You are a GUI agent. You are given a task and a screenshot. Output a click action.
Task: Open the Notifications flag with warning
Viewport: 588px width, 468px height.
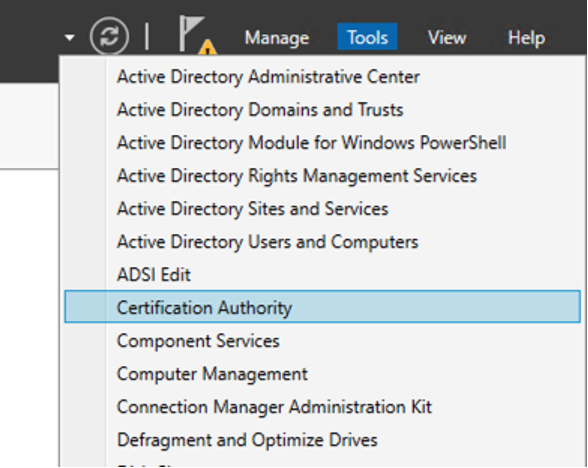point(197,34)
